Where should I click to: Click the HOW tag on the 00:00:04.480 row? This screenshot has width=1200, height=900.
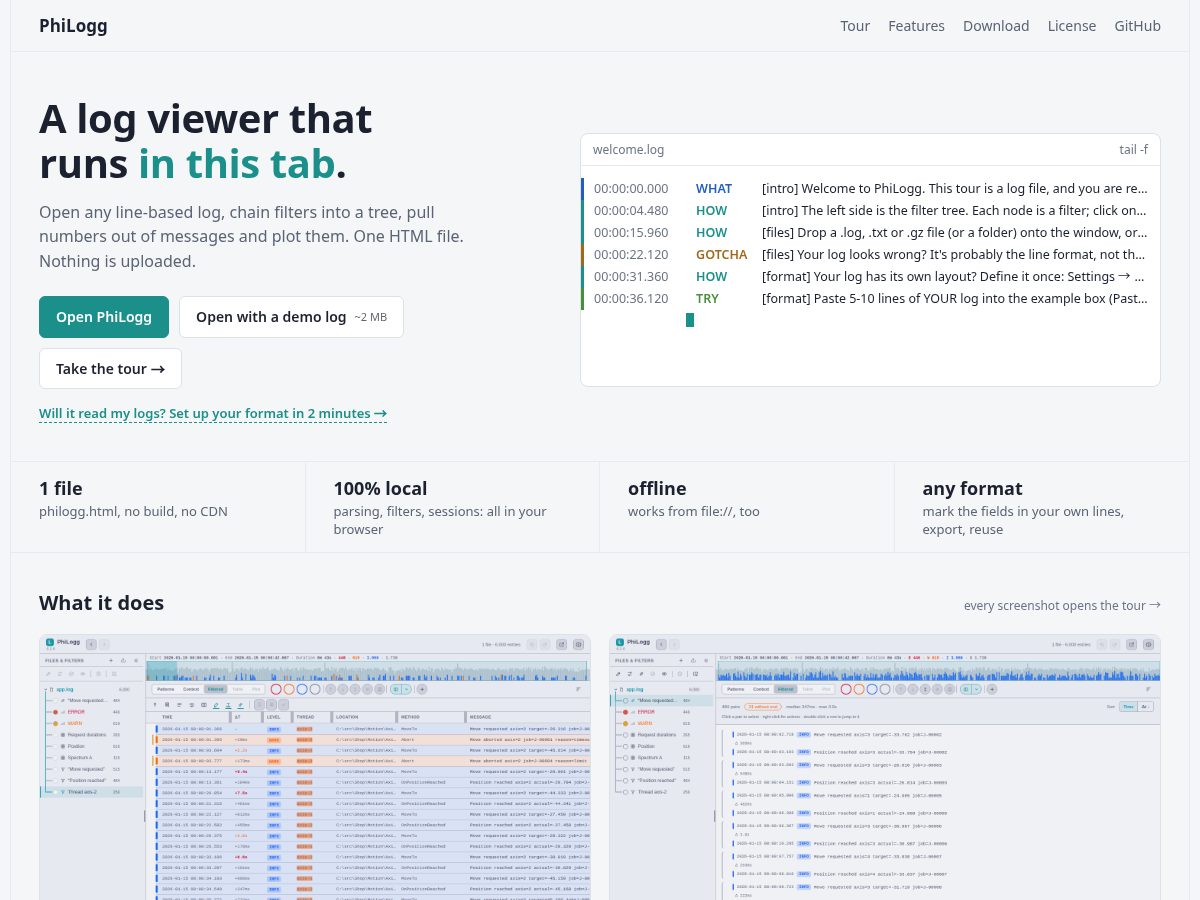[712, 211]
